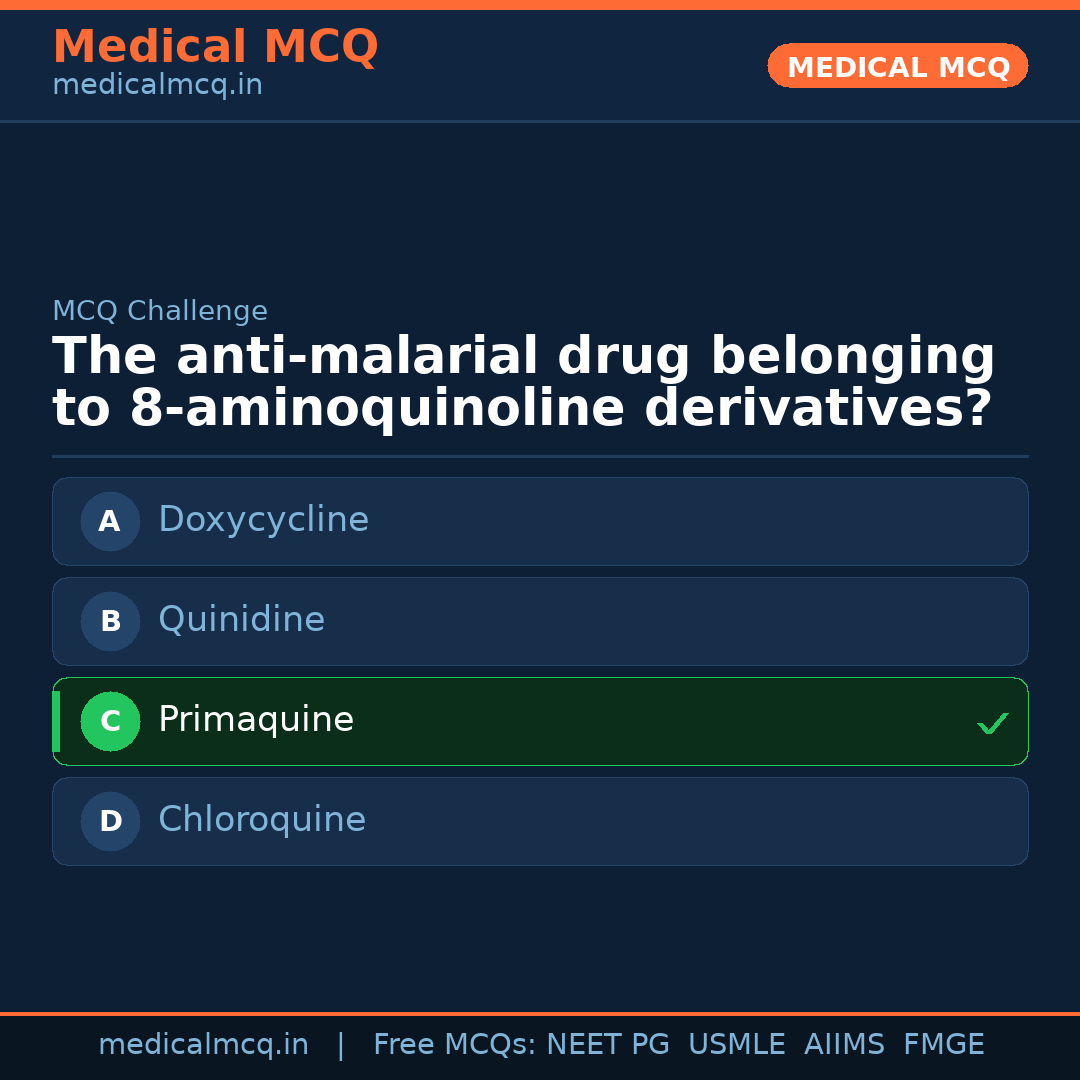
Task: Click AIIMS in the footer
Action: pos(844,1045)
